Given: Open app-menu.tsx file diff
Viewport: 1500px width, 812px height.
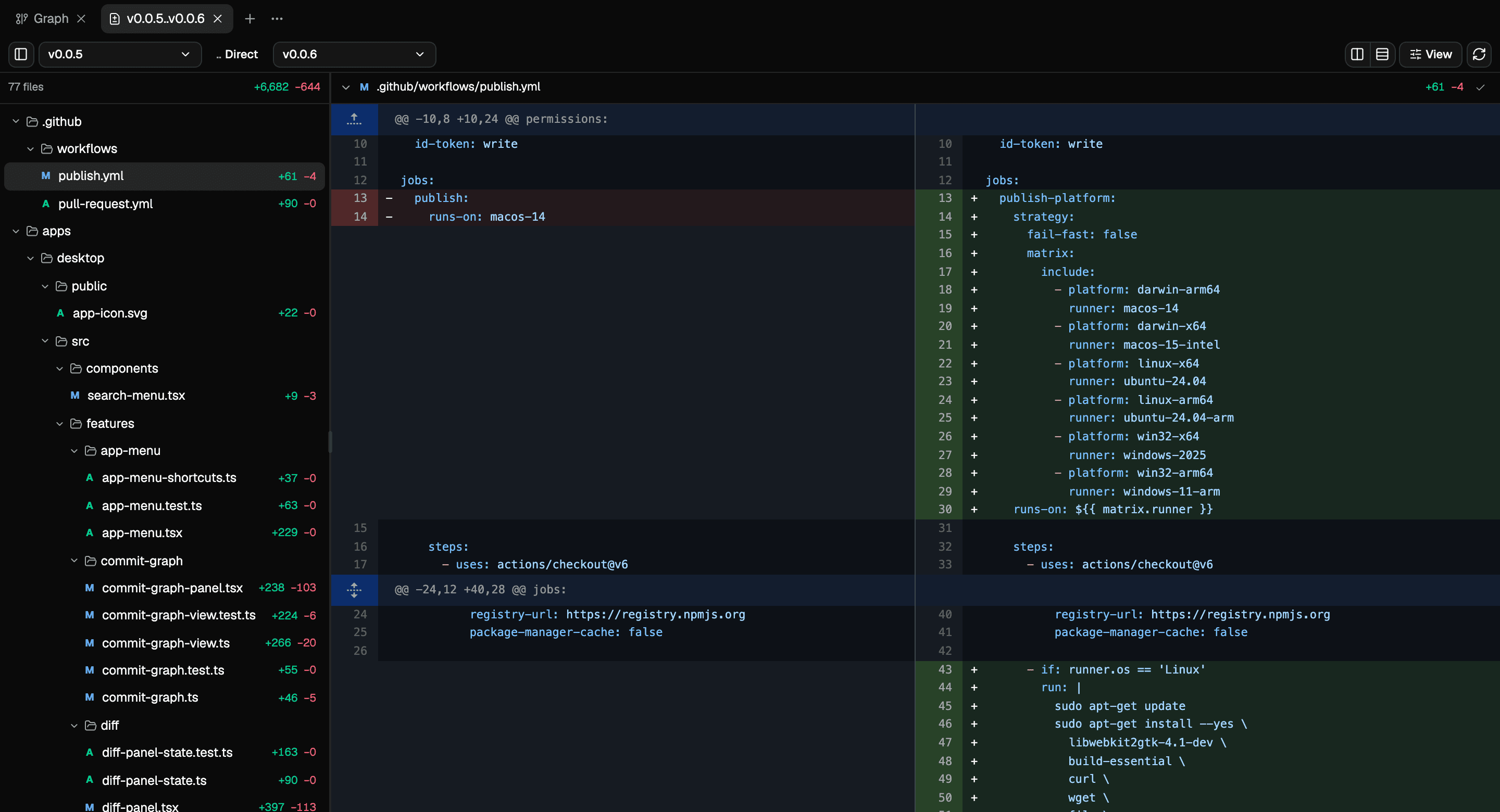Looking at the screenshot, I should 164,532.
